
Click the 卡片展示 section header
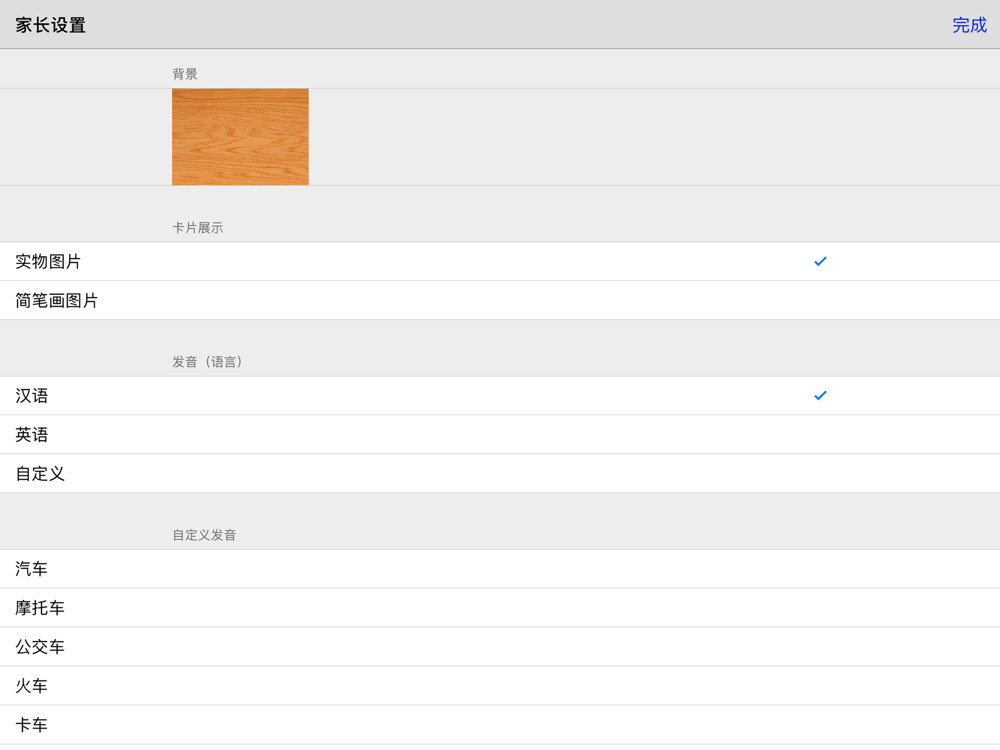click(198, 228)
